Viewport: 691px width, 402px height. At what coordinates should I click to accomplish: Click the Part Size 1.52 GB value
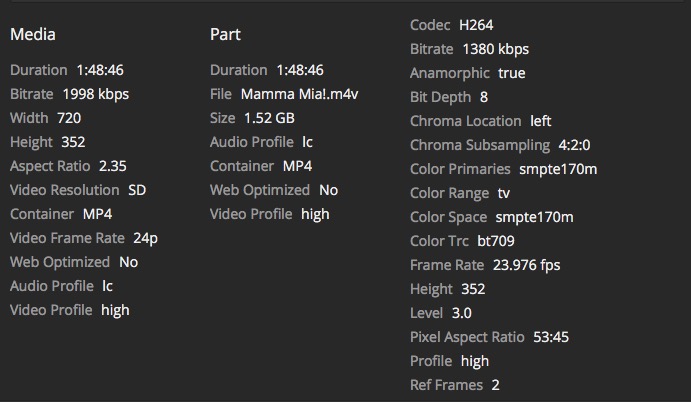pos(272,118)
